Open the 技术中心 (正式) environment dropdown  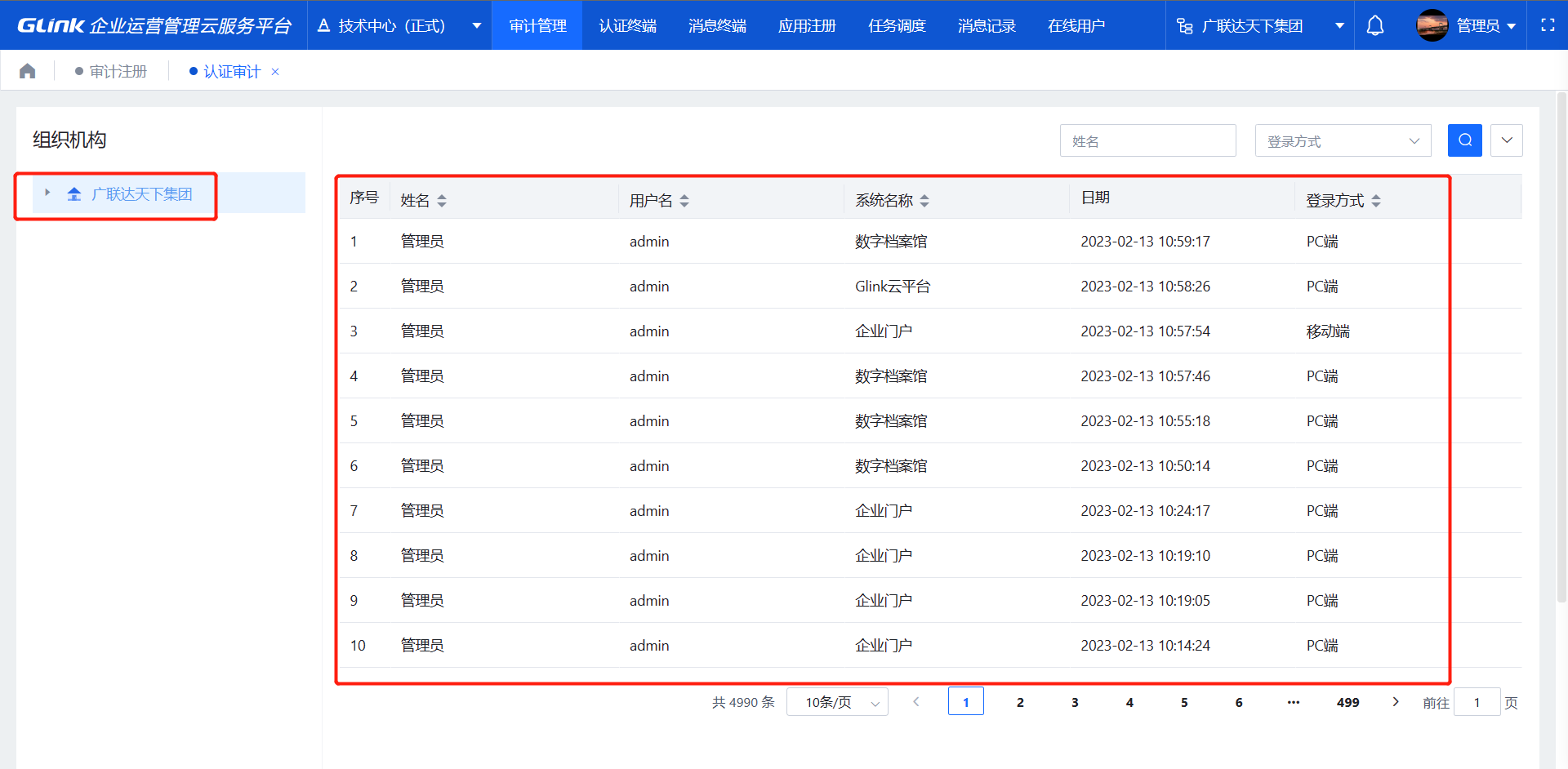pyautogui.click(x=399, y=25)
